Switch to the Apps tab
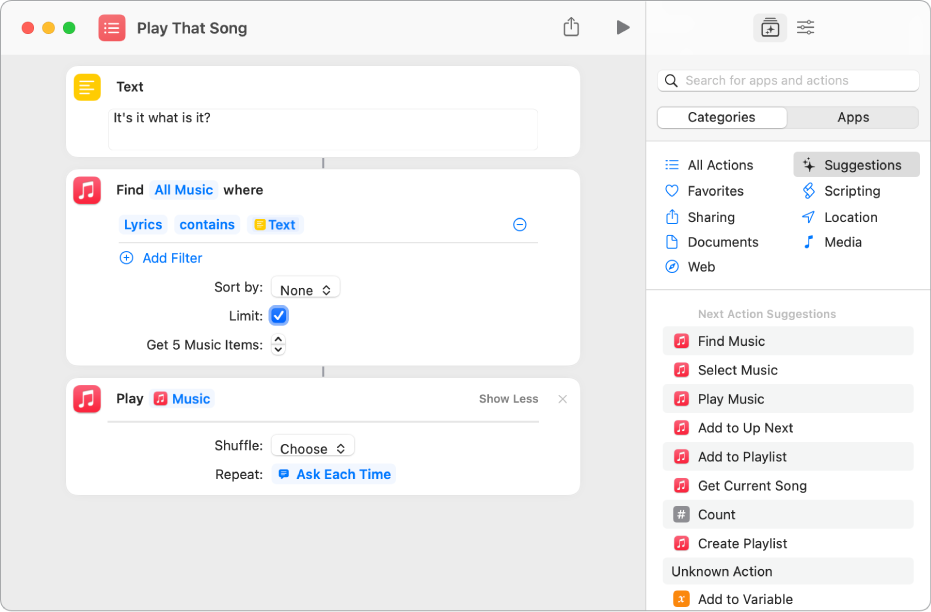The image size is (931, 612). pyautogui.click(x=852, y=117)
